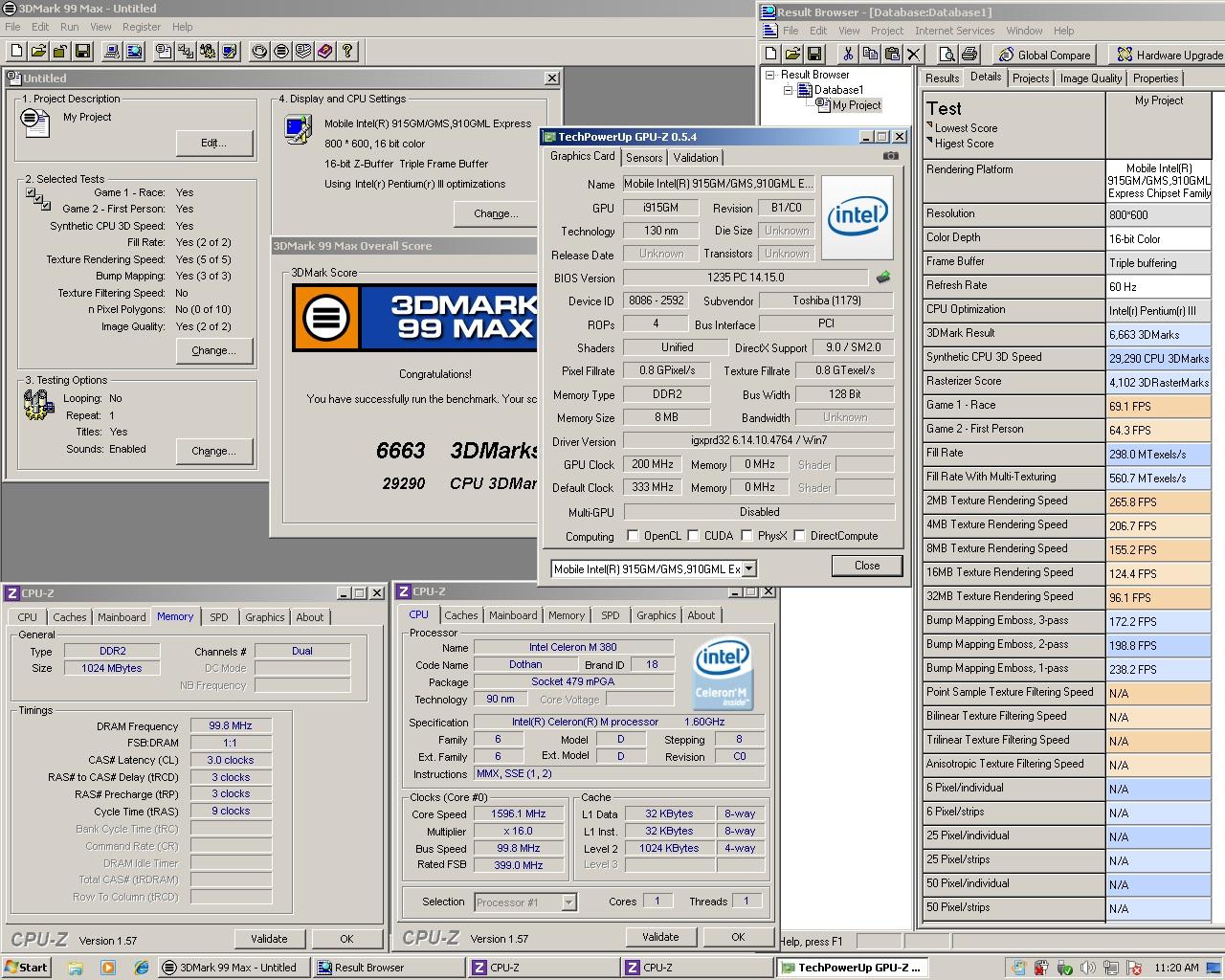Screen dimensions: 1225x980
Task: Click the display settings monitor icon in 3DMark toolbar
Action: [230, 51]
